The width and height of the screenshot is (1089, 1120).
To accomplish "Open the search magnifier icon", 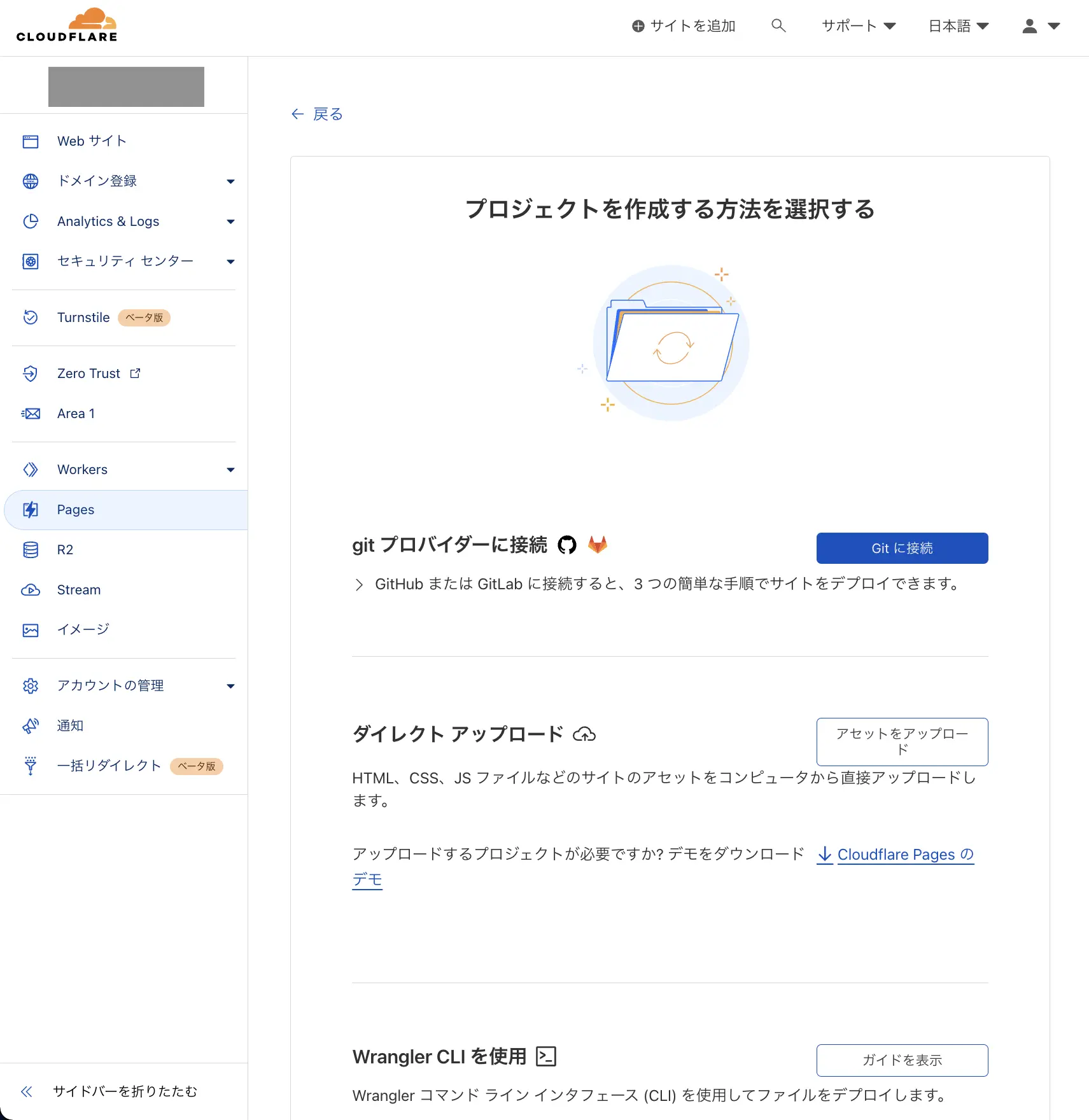I will [x=778, y=25].
